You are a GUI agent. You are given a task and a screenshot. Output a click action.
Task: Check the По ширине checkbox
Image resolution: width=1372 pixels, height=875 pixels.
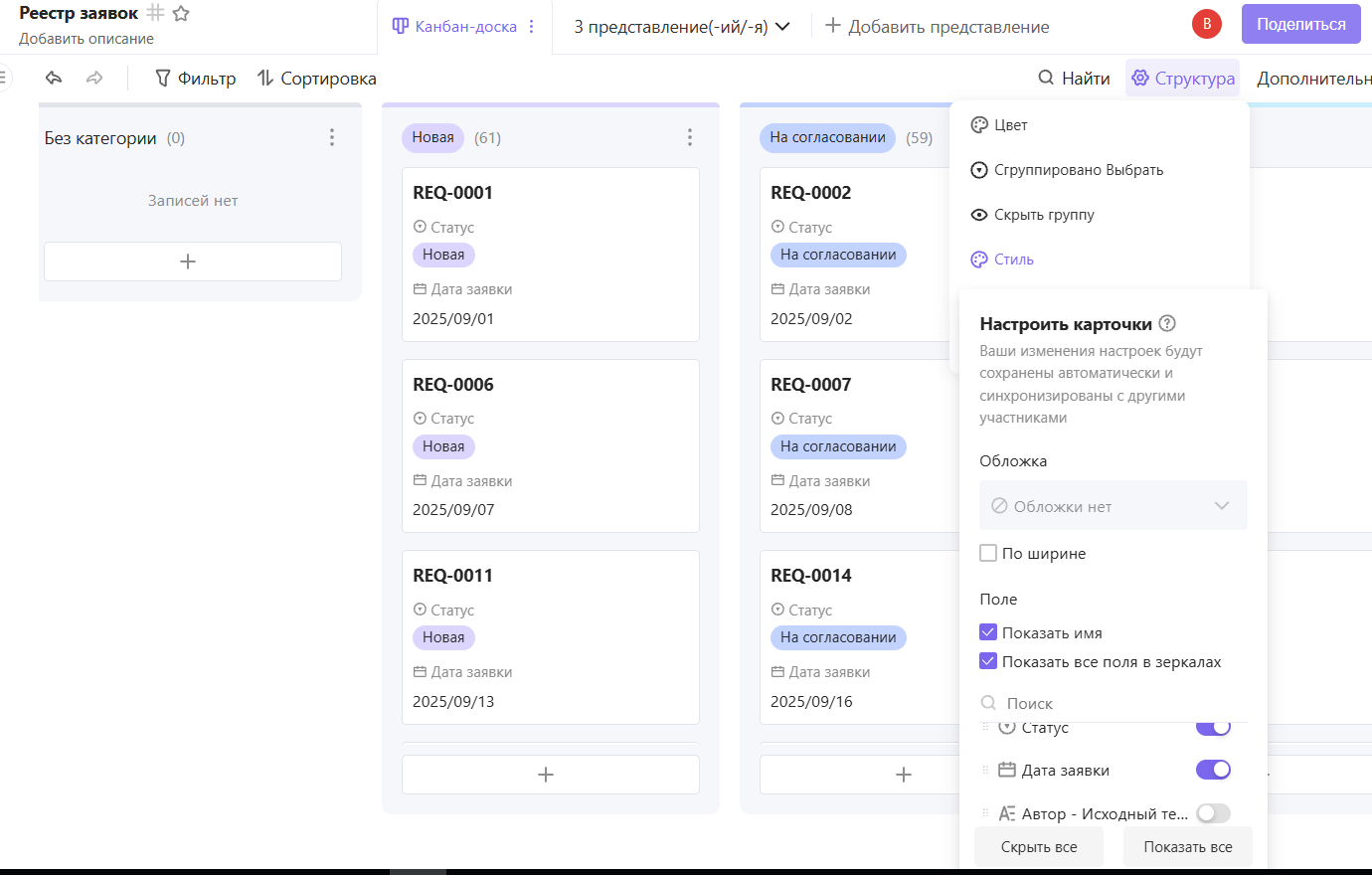tap(988, 553)
